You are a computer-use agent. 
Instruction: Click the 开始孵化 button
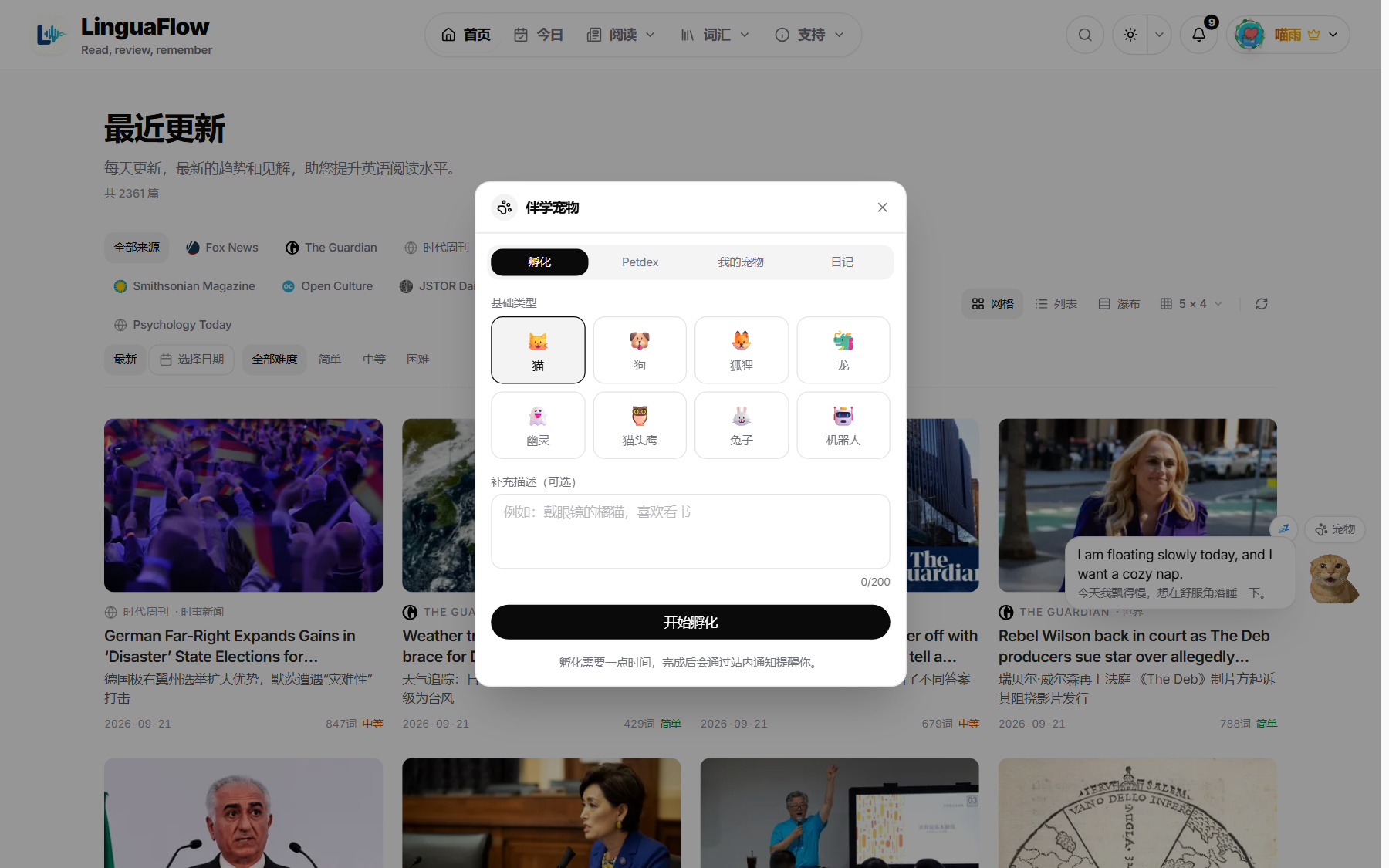point(691,622)
